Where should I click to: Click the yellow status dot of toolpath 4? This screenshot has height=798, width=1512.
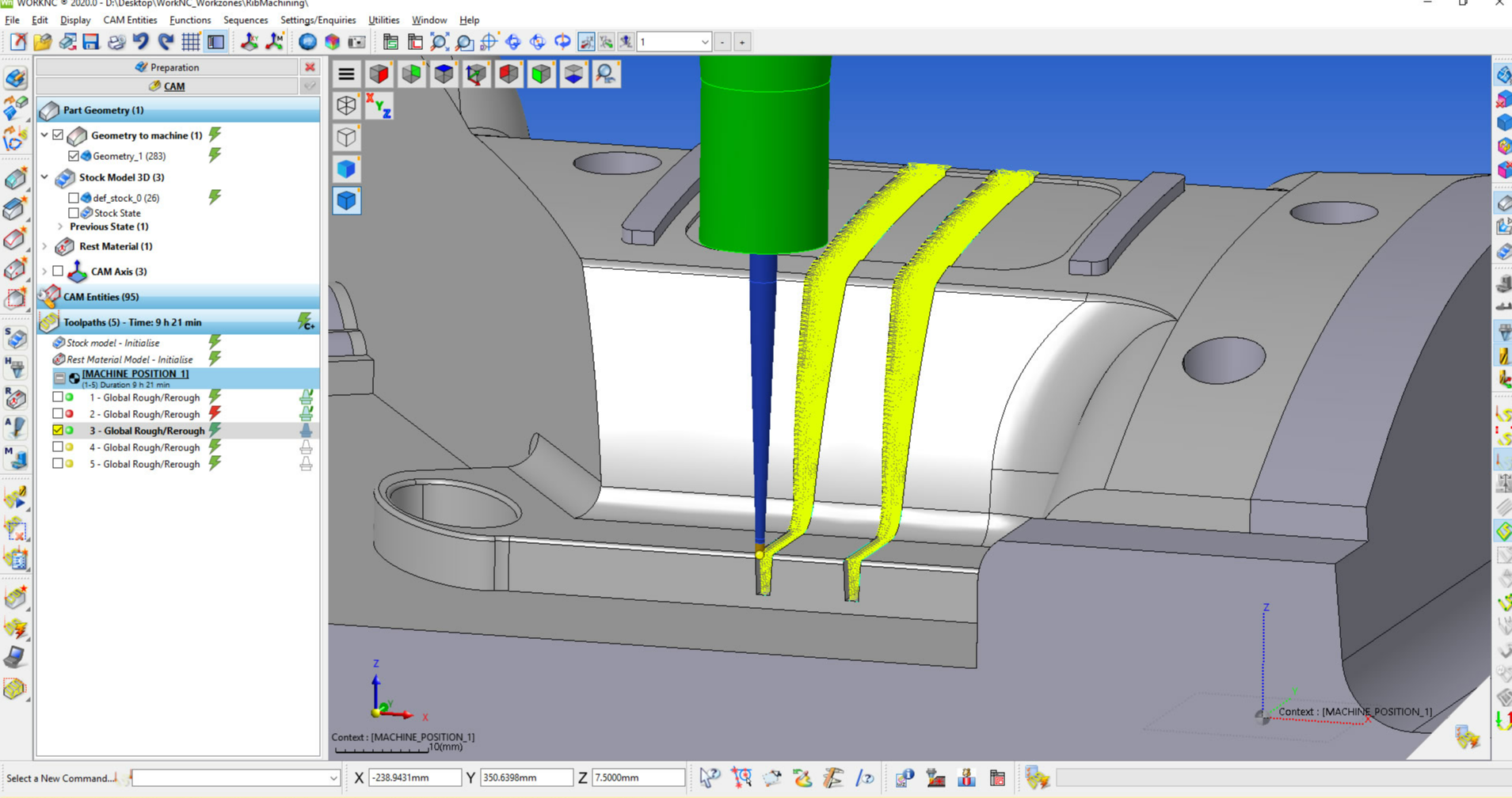pos(70,447)
